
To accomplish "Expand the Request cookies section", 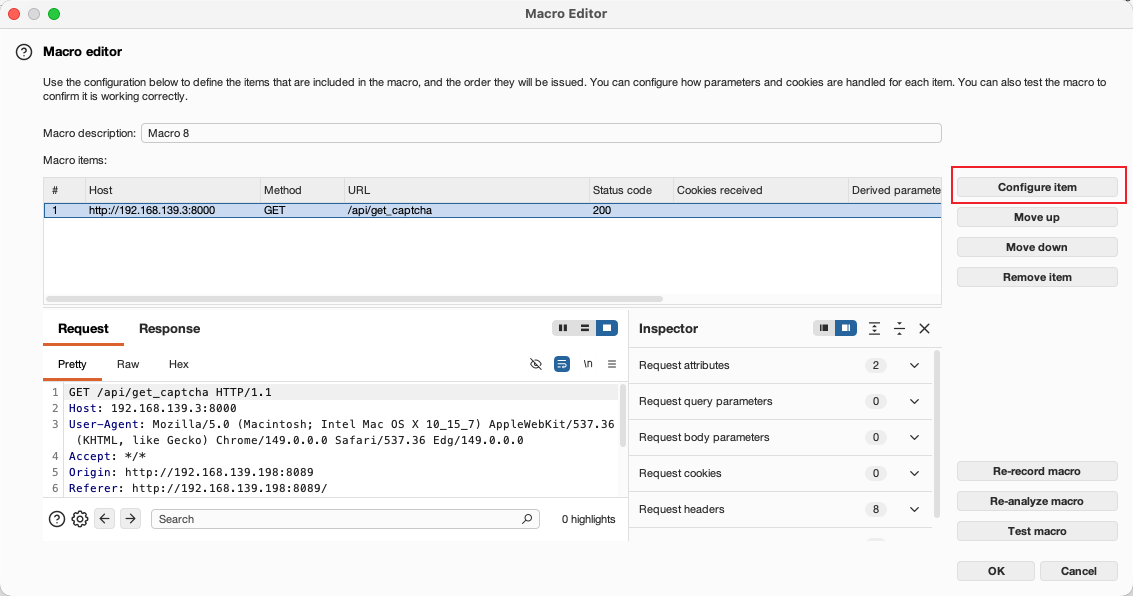I will tap(914, 474).
